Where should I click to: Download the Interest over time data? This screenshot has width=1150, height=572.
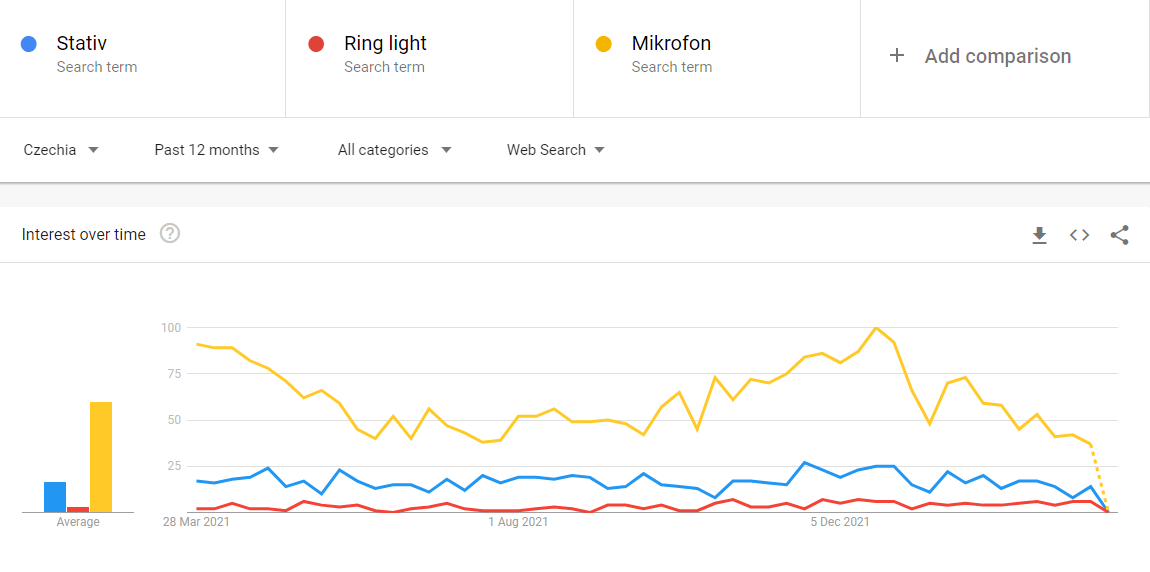(1039, 235)
